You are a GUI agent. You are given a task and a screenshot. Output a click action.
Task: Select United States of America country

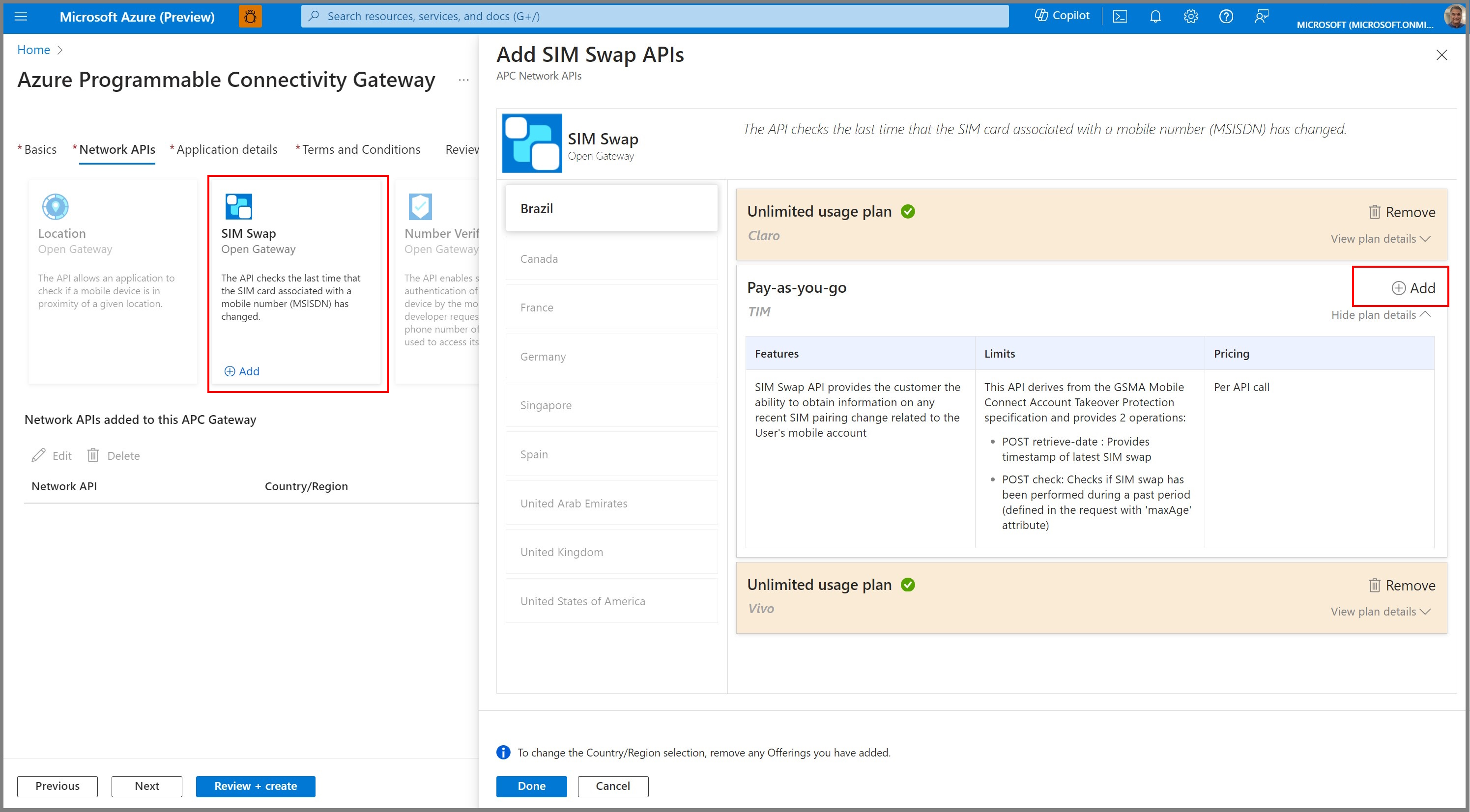(611, 601)
